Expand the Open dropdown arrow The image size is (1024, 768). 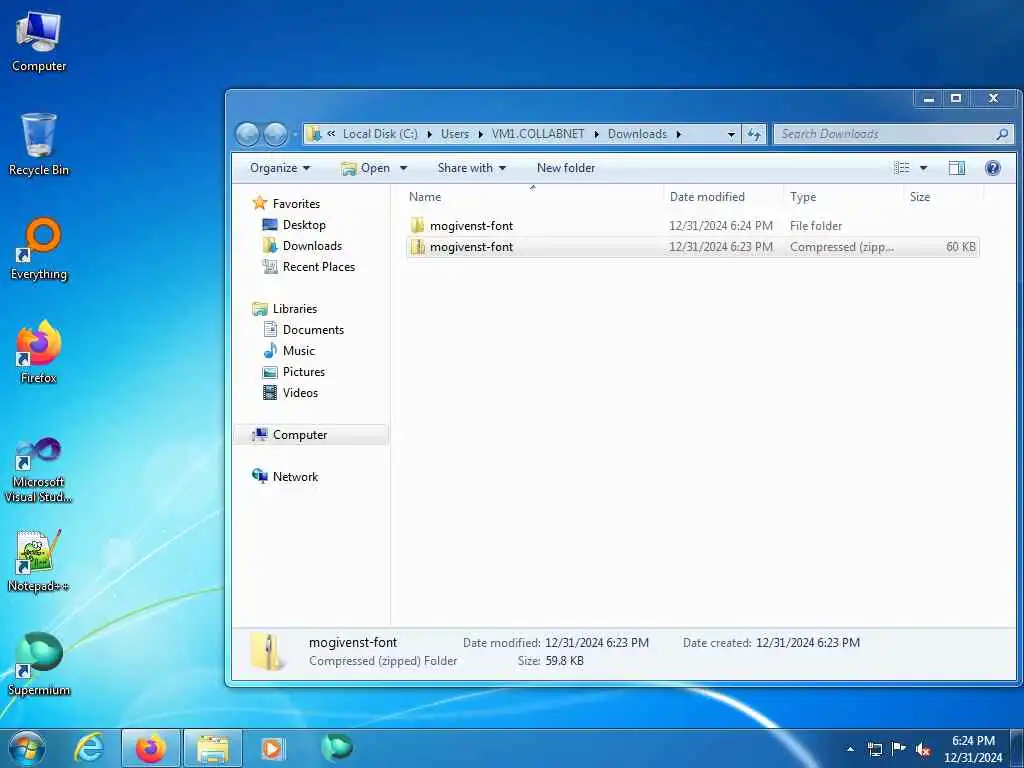pyautogui.click(x=404, y=168)
